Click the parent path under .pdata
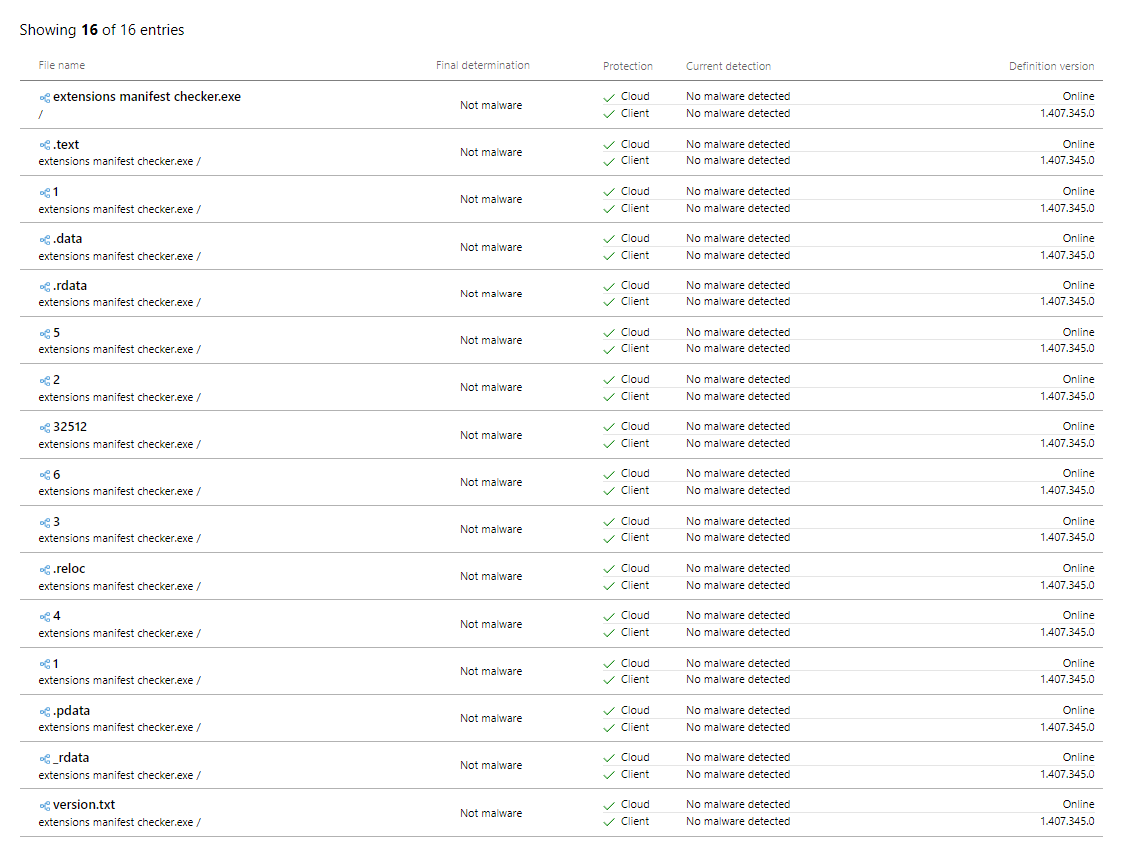The width and height of the screenshot is (1131, 856). 119,727
